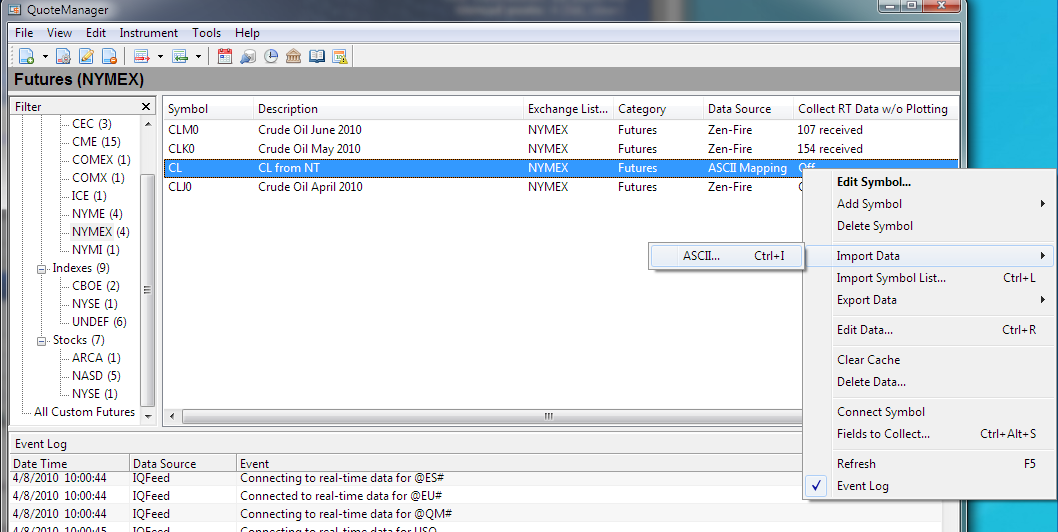This screenshot has height=532, width=1058.
Task: Select NASD (5) under Stocks
Action: 96,376
